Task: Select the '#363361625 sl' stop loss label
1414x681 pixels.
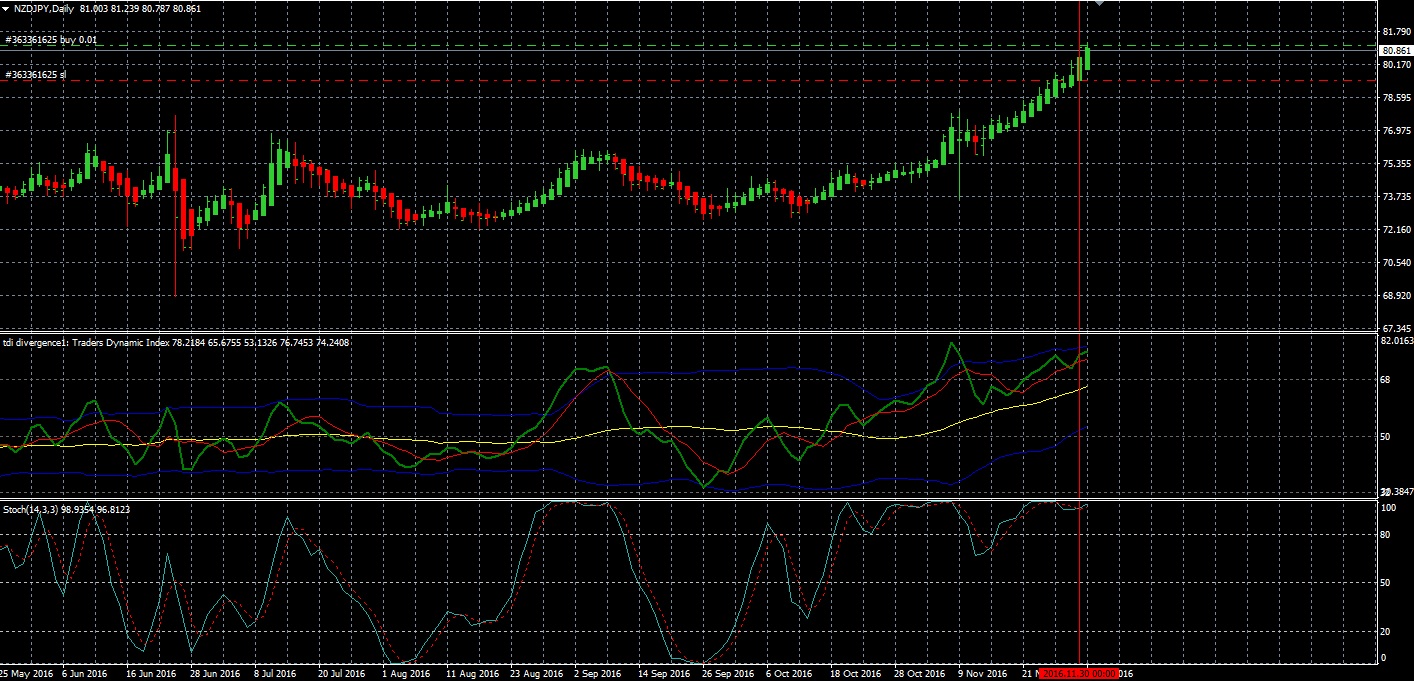Action: [x=35, y=75]
